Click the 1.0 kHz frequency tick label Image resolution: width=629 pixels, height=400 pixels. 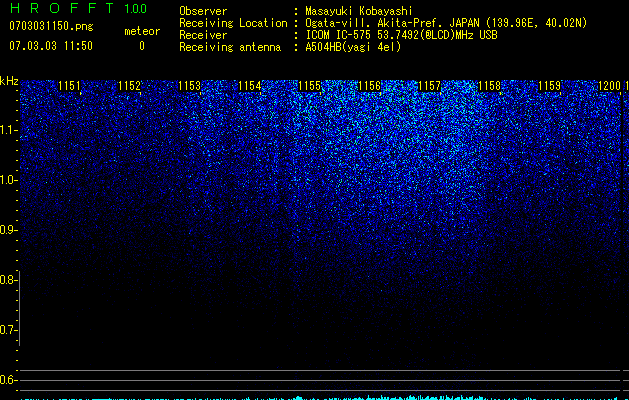(7, 180)
